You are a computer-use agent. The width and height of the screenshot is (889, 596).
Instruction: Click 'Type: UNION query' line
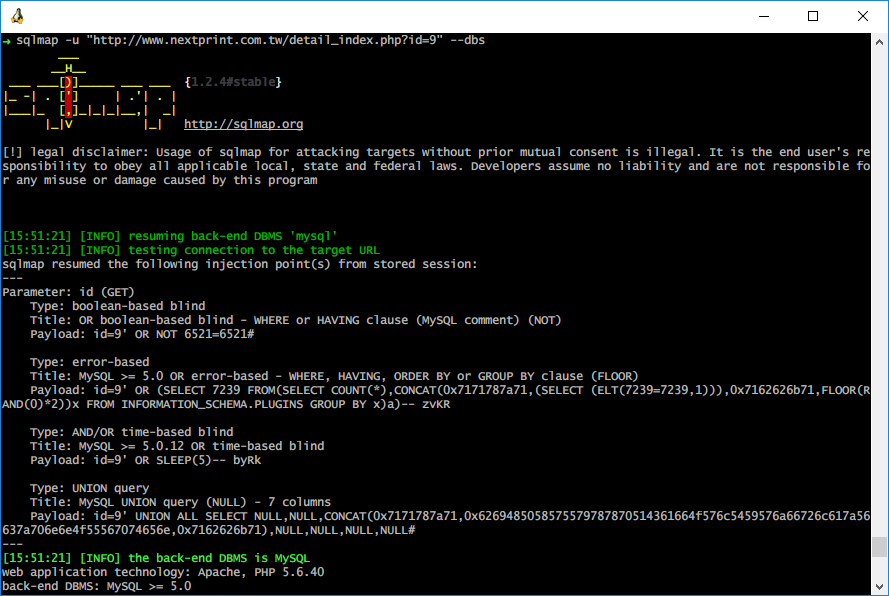(x=90, y=488)
